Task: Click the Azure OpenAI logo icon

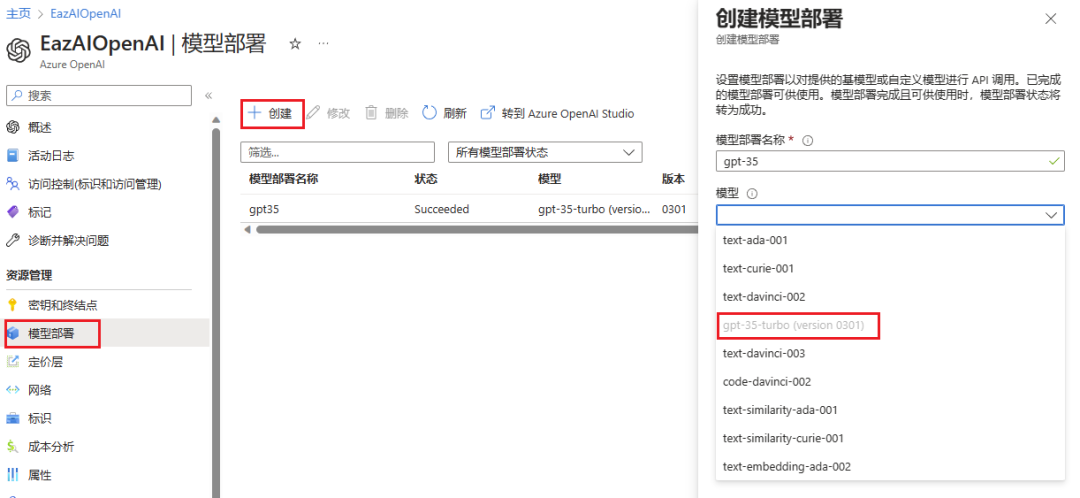Action: (x=19, y=50)
